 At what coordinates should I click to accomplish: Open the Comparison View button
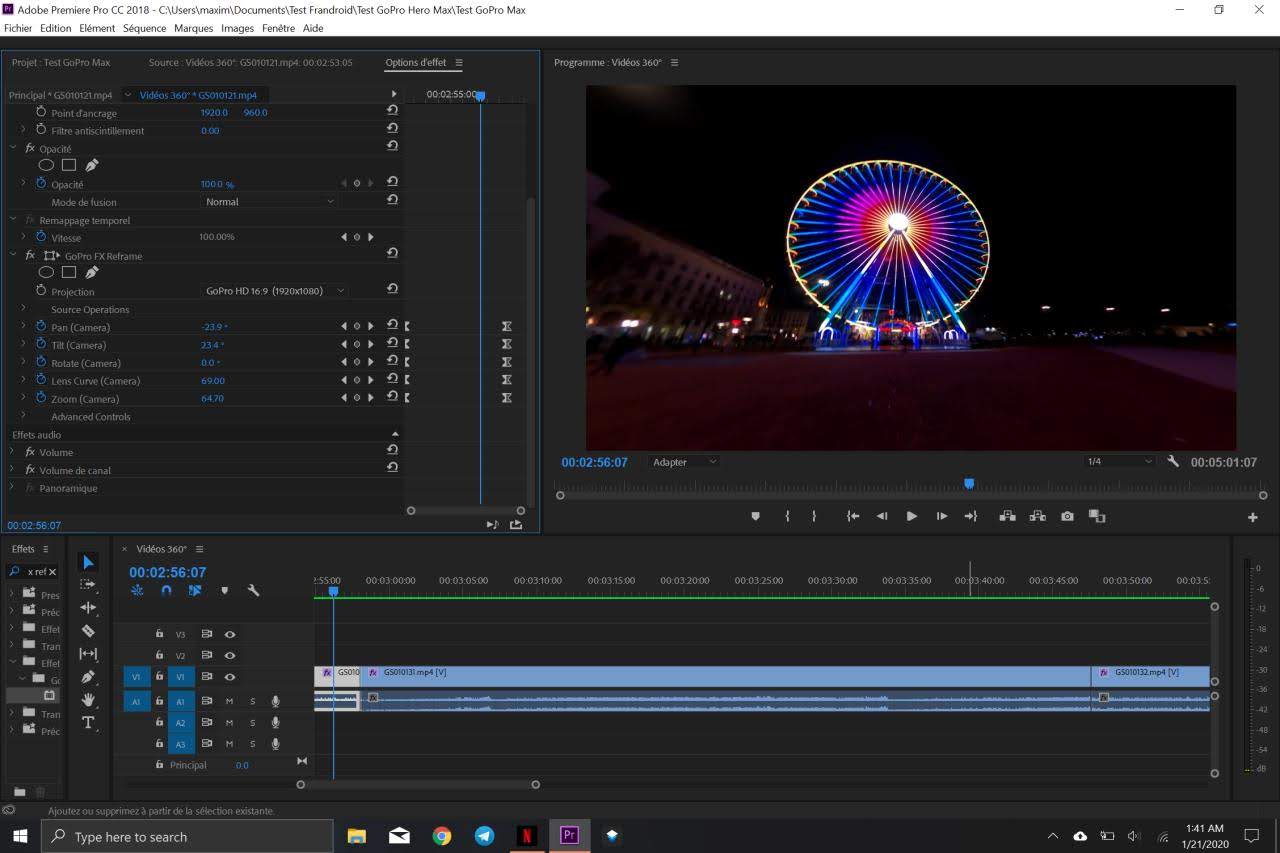1097,516
